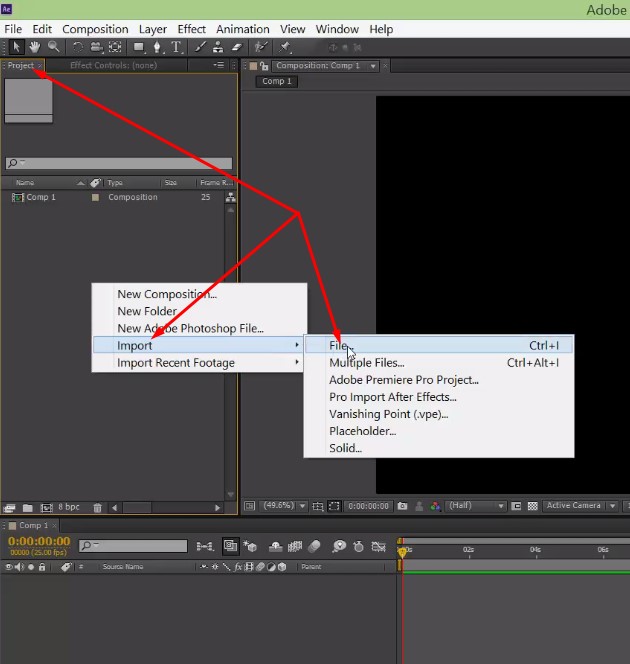Select the Unified Camera tool
The image size is (630, 664).
(x=97, y=47)
